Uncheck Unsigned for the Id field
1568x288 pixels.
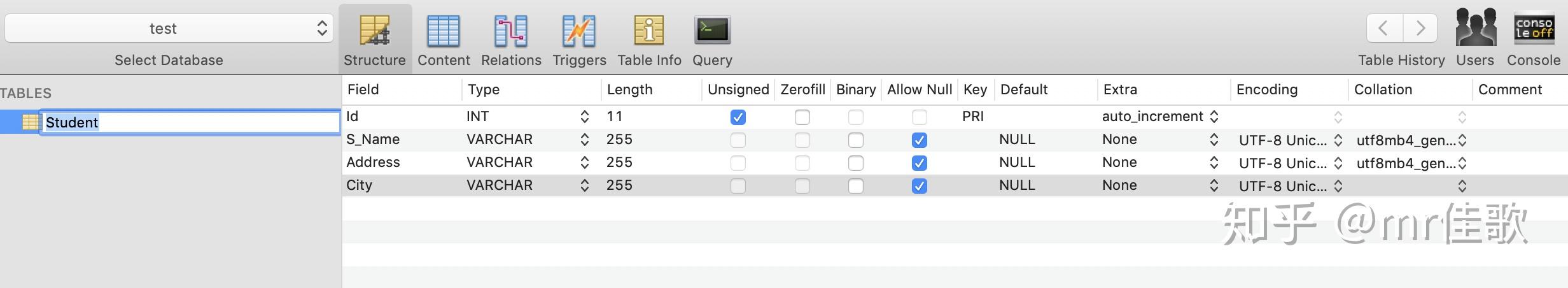[x=738, y=117]
